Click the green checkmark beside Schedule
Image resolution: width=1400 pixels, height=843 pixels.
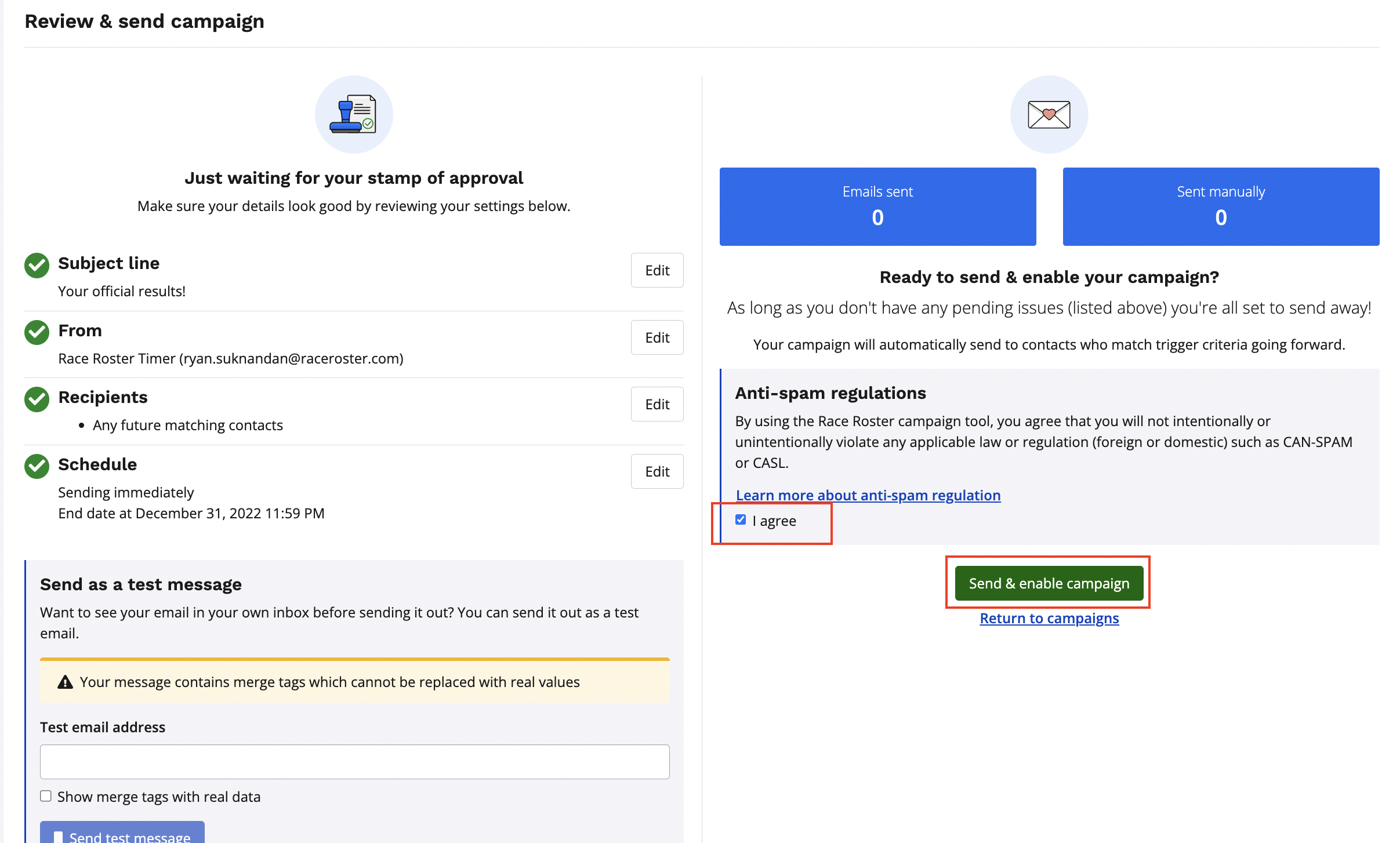click(37, 466)
